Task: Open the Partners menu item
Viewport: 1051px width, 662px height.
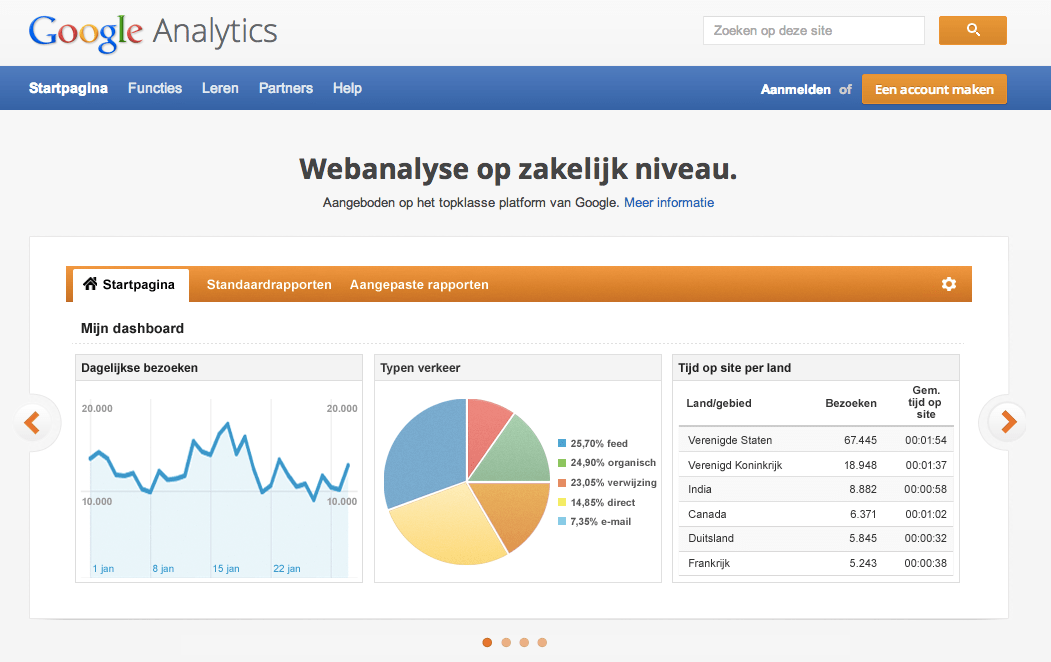Action: tap(286, 88)
